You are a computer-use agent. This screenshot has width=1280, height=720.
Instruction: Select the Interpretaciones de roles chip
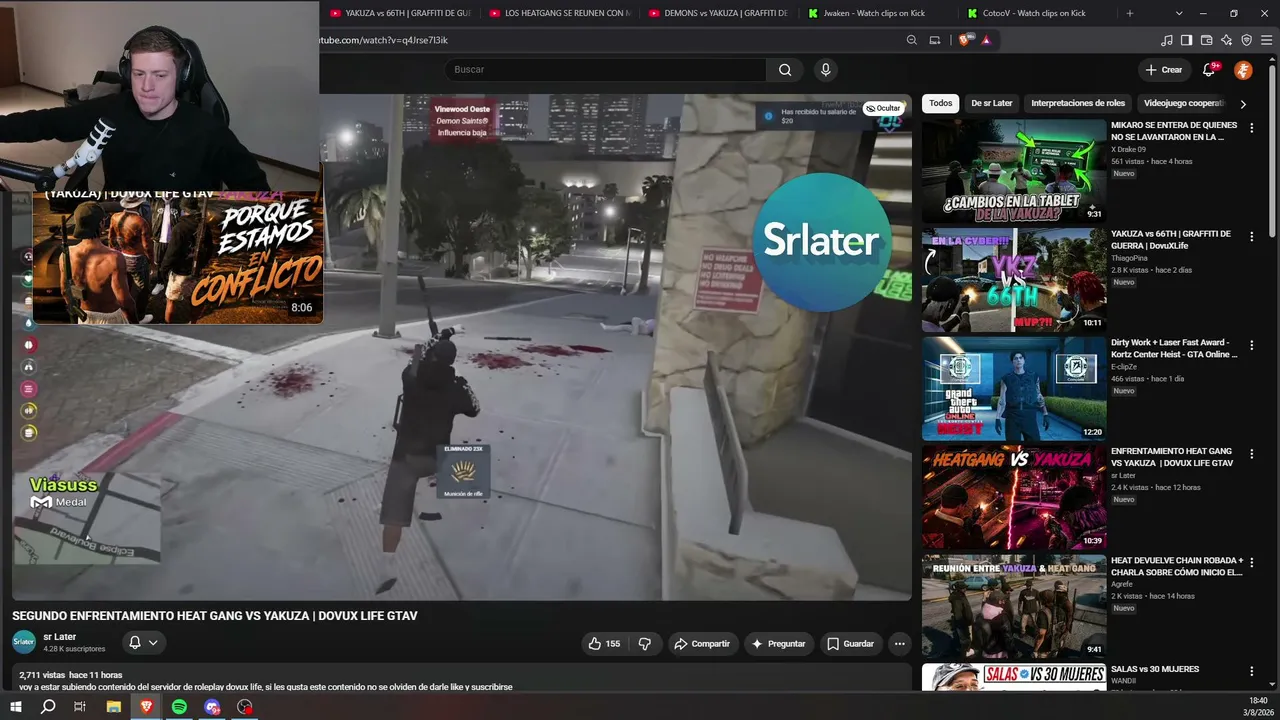tap(1078, 103)
